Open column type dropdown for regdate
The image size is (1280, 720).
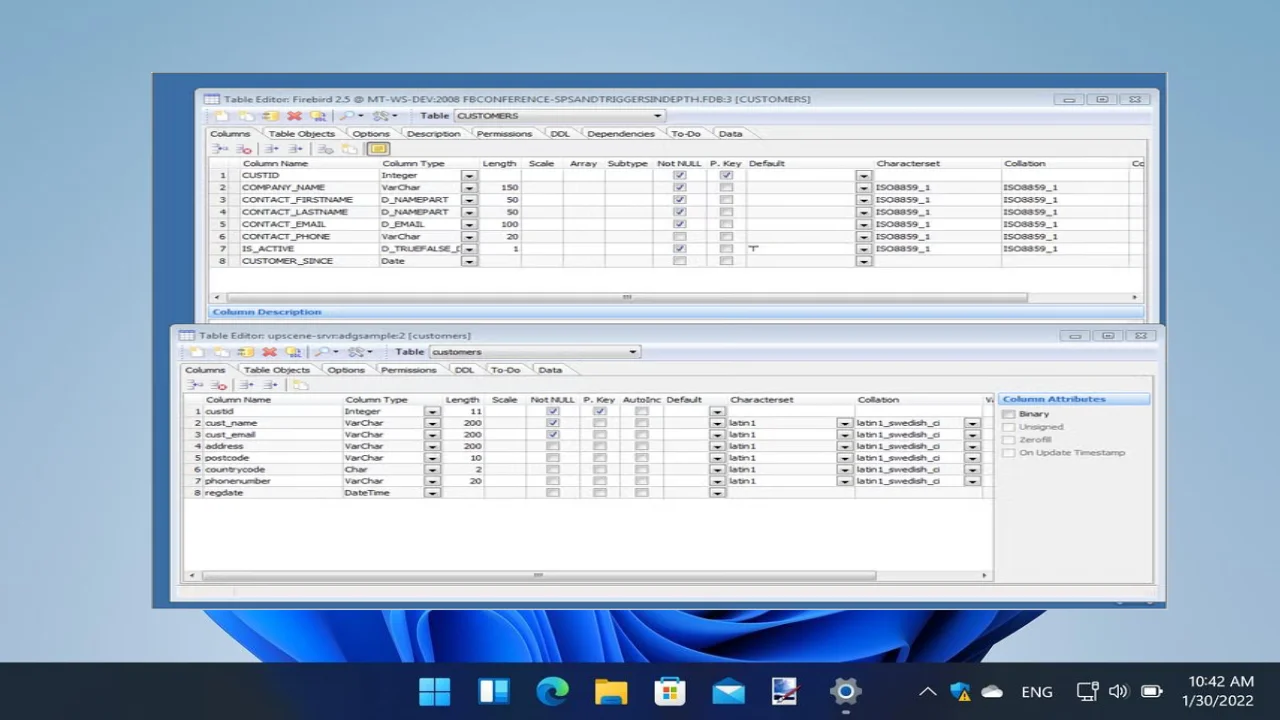(432, 493)
